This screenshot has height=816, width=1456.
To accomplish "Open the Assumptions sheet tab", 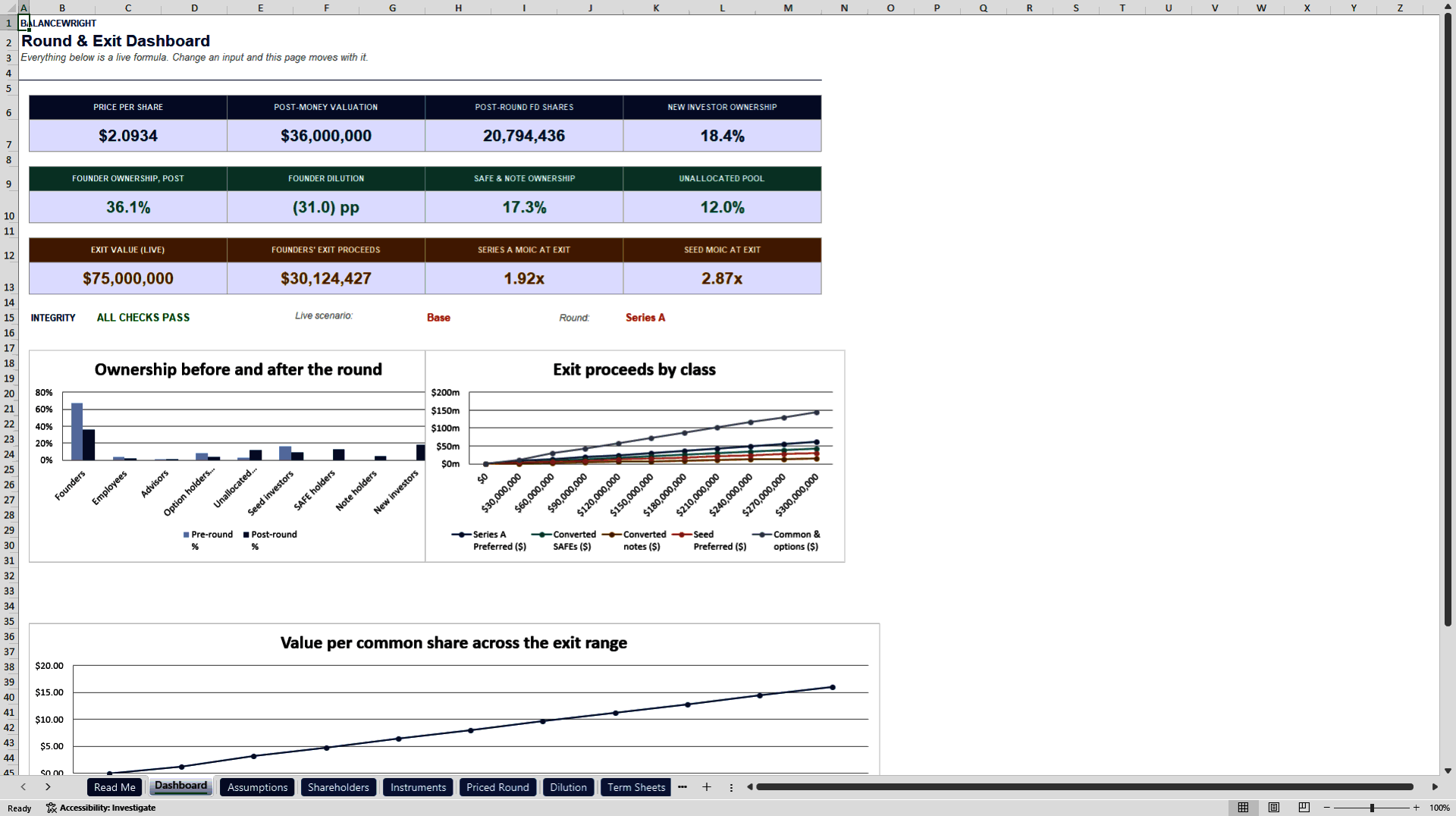I will [258, 787].
